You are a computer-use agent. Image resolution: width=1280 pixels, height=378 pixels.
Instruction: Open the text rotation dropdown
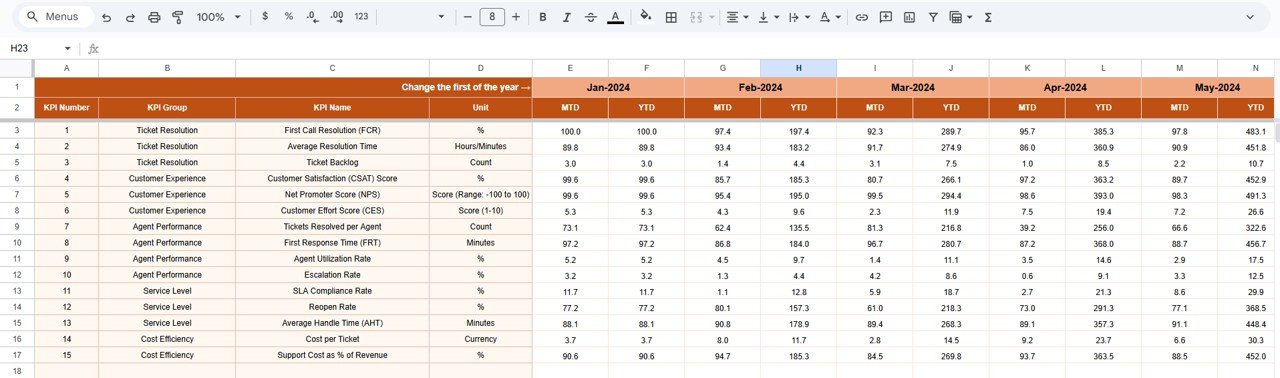coord(830,17)
